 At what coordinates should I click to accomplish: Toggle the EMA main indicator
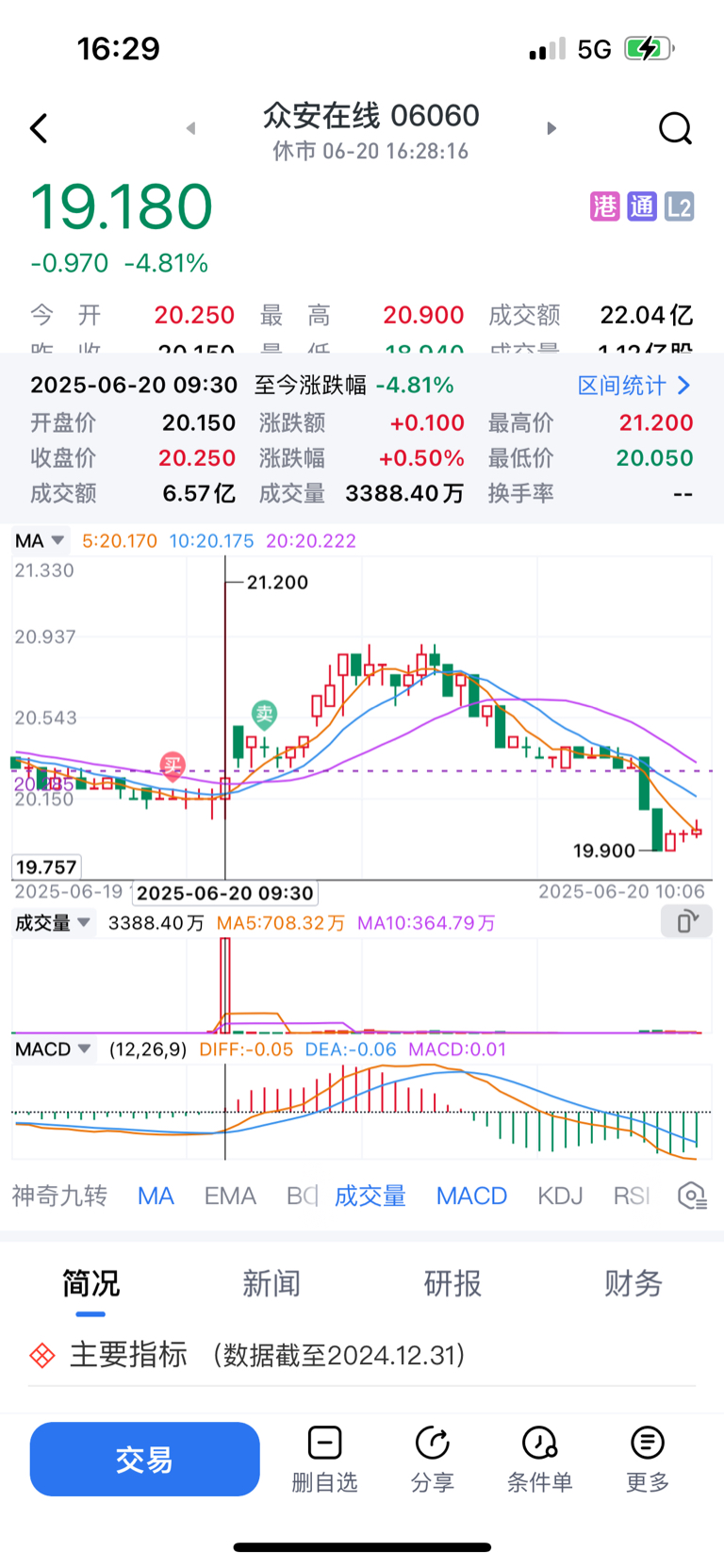(230, 1196)
